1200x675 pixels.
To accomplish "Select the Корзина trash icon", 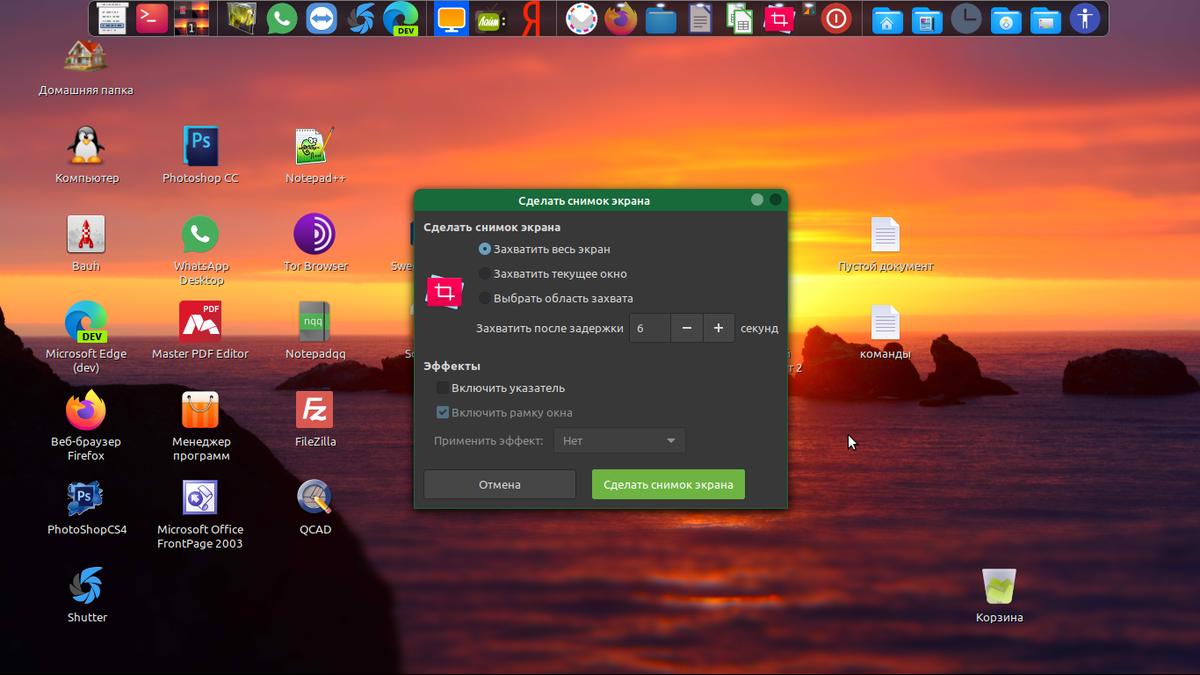I will (x=999, y=595).
